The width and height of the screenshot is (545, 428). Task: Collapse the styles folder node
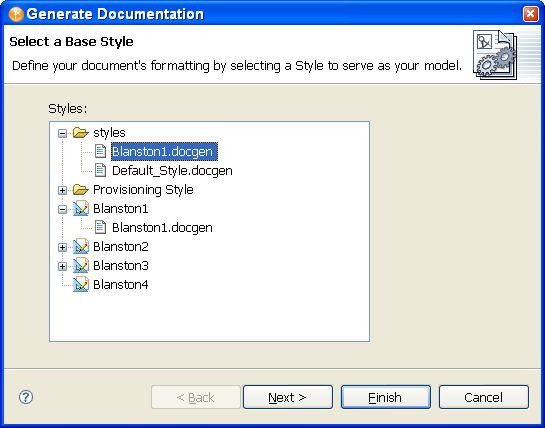(63, 133)
